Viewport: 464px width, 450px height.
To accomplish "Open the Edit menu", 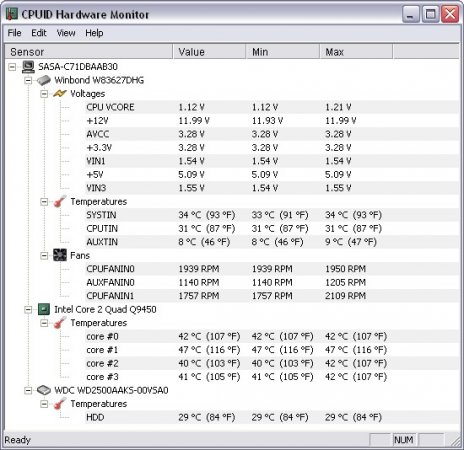I will click(x=39, y=33).
